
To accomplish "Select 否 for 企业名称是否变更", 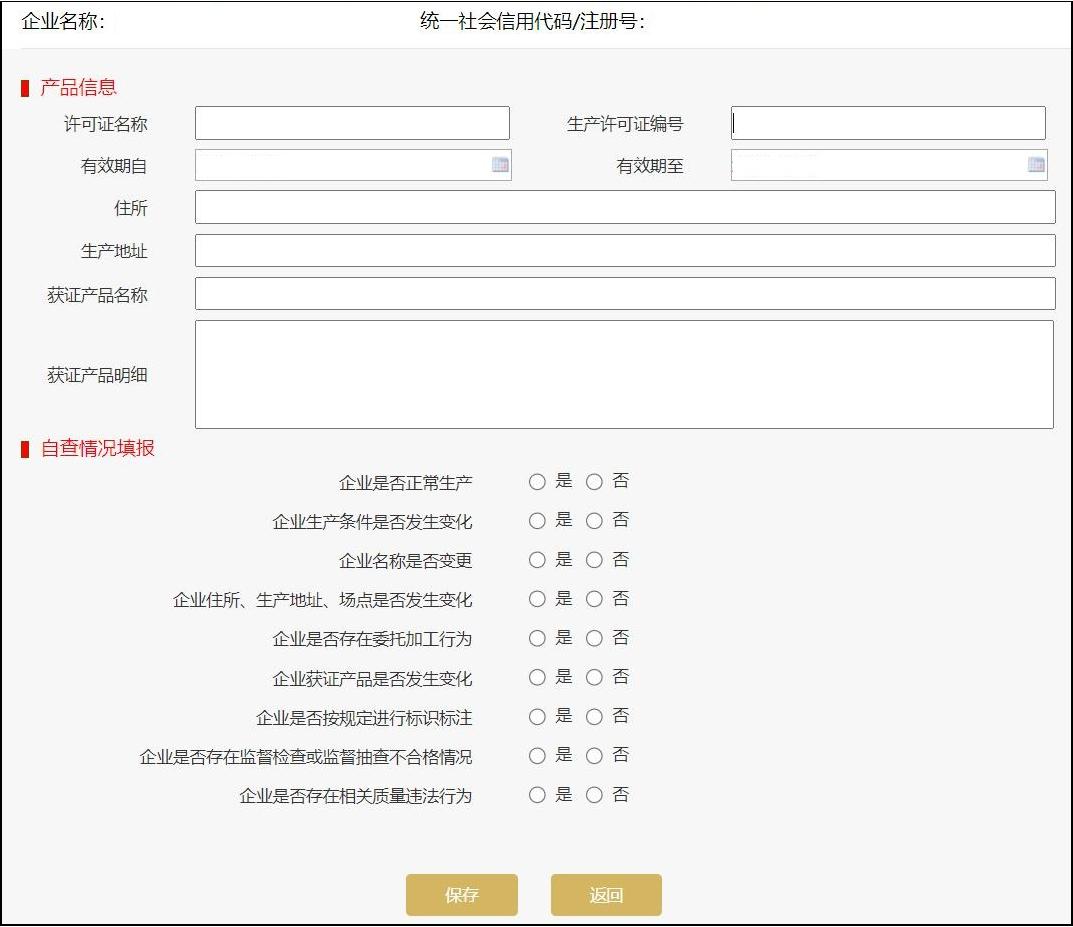I will (x=595, y=559).
